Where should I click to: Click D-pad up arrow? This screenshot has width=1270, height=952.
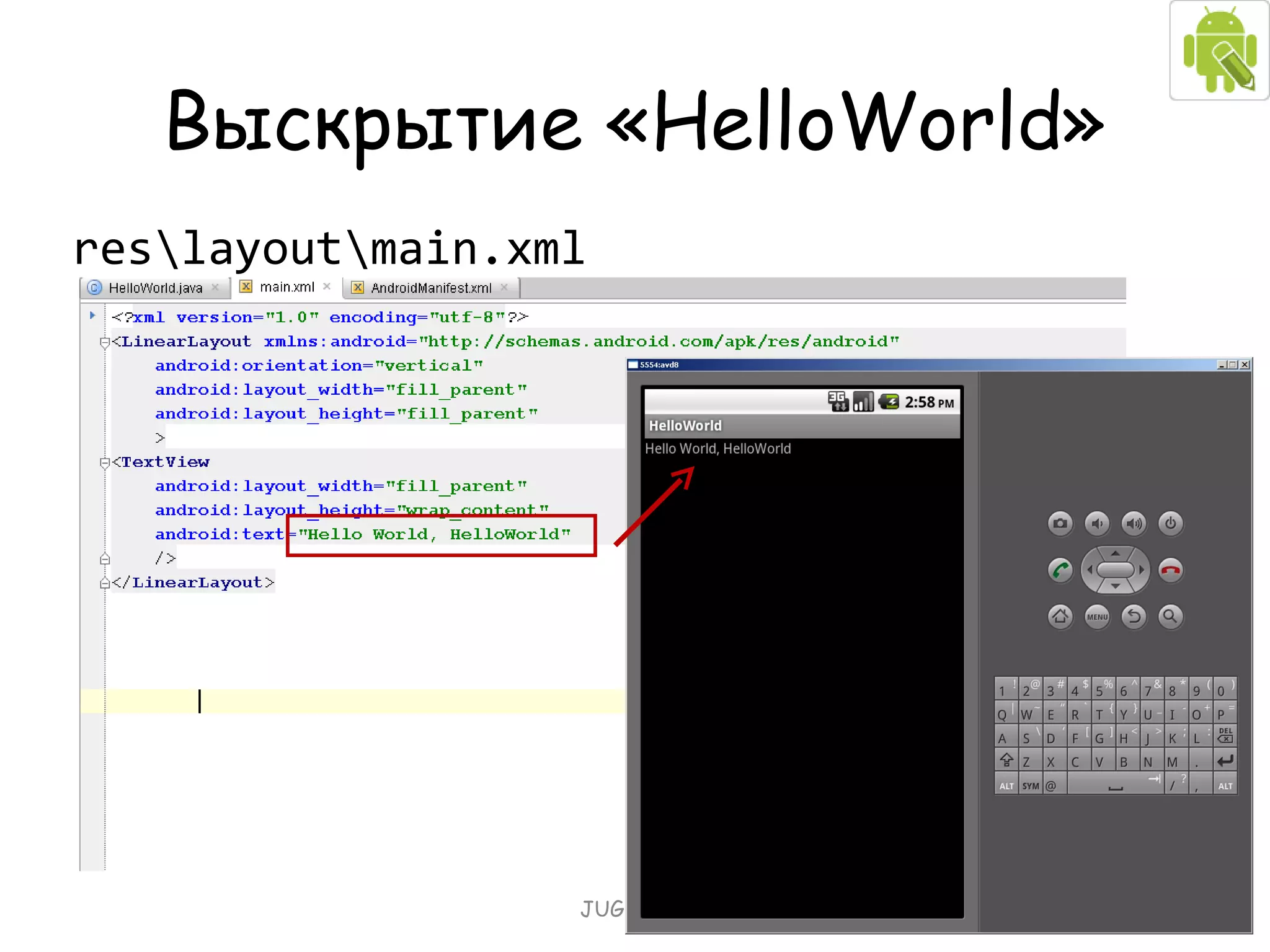click(1115, 553)
